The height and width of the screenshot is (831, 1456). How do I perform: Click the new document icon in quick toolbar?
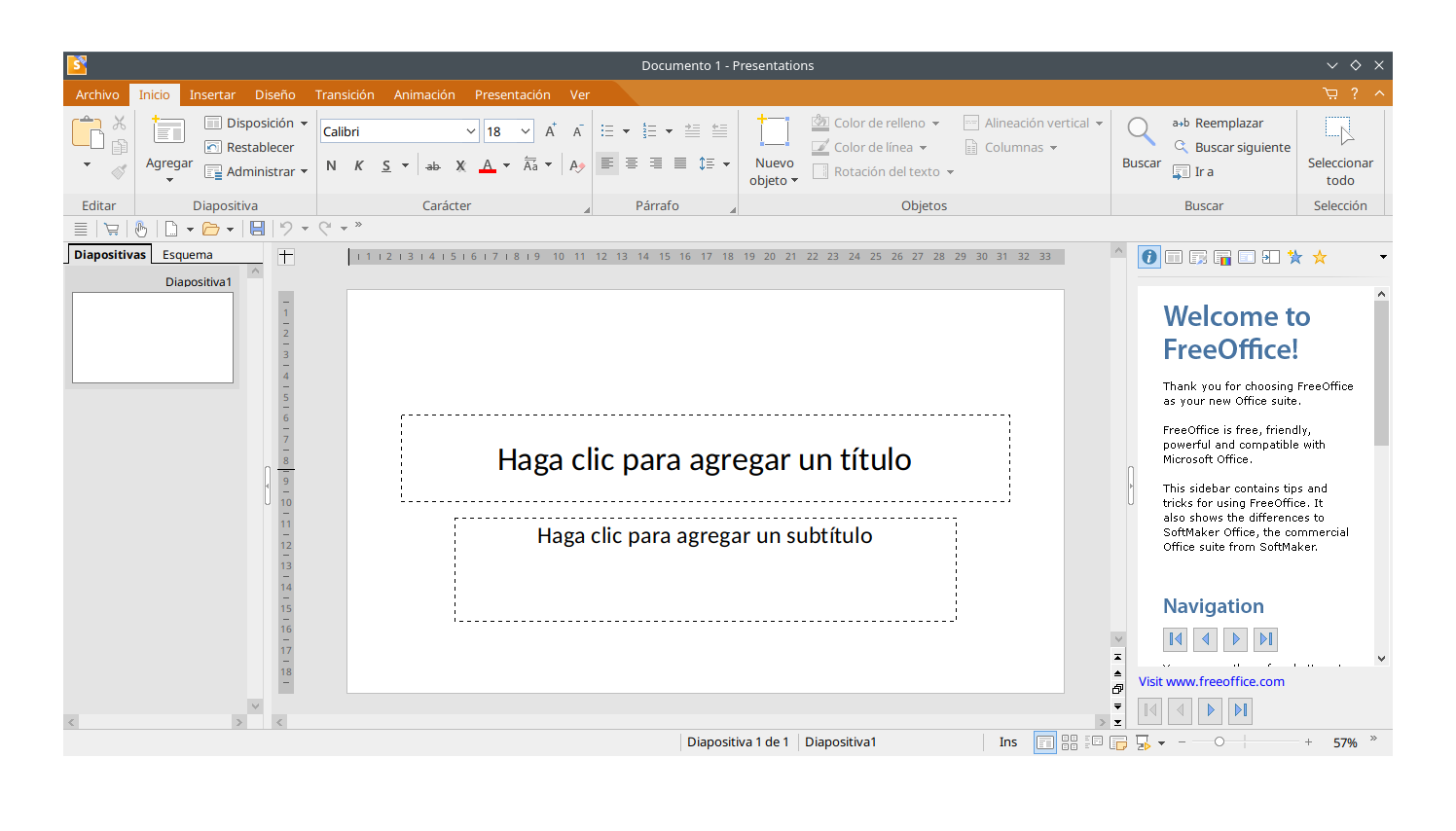(x=171, y=229)
